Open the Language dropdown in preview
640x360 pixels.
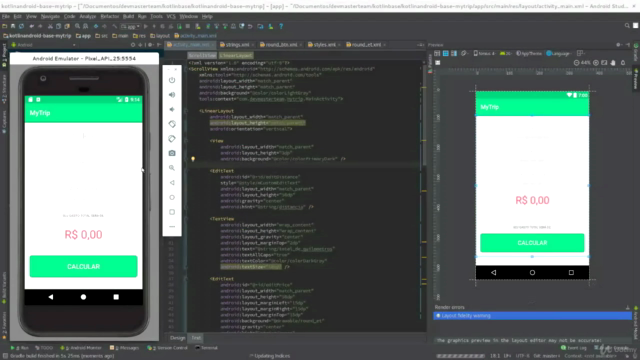(558, 53)
